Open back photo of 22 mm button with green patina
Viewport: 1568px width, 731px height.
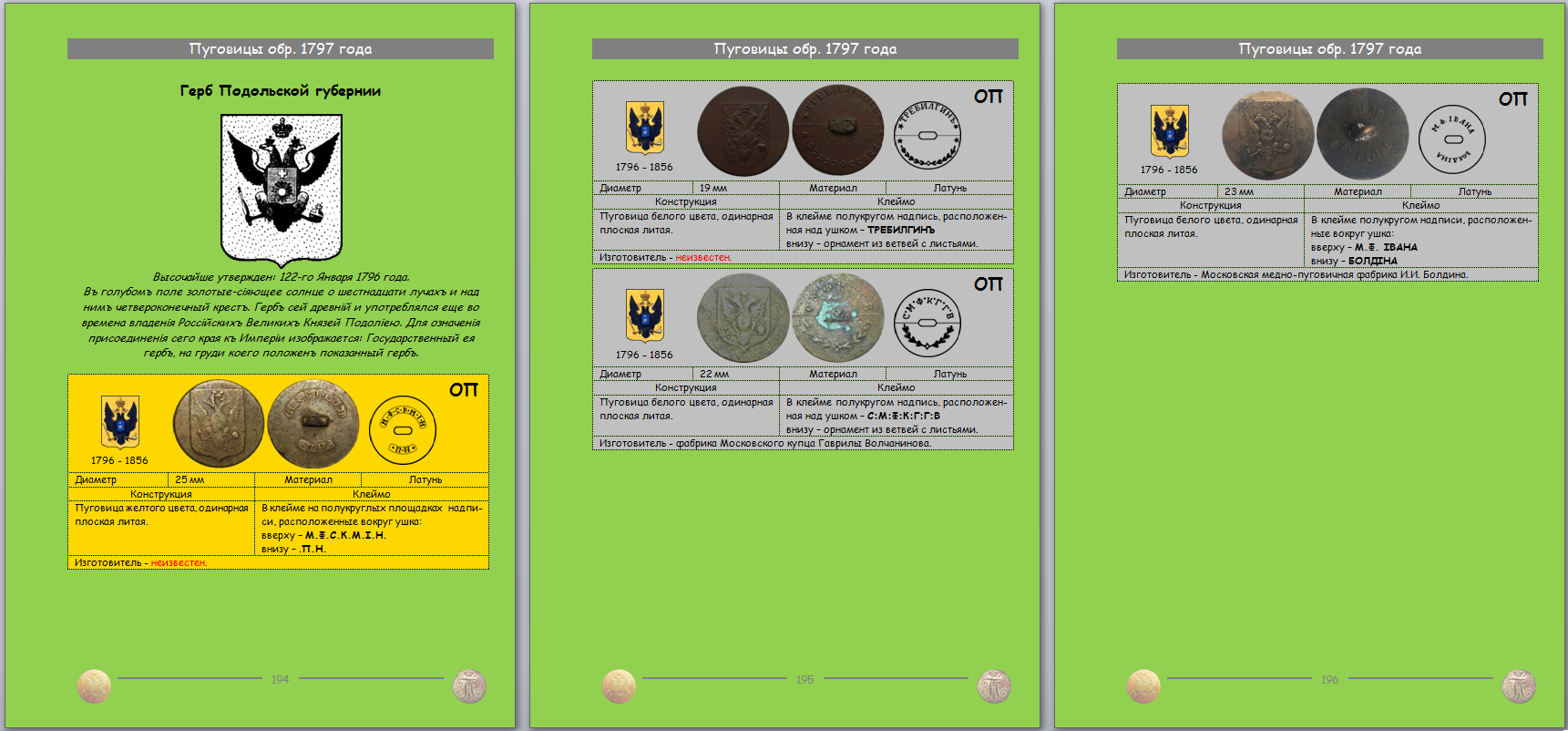[838, 318]
